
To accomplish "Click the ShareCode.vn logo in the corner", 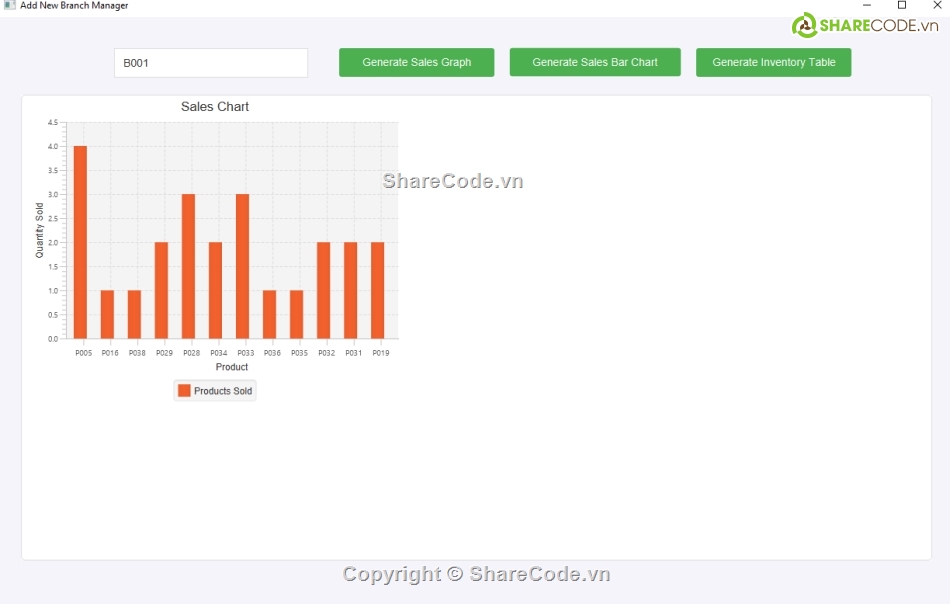I will (x=866, y=25).
